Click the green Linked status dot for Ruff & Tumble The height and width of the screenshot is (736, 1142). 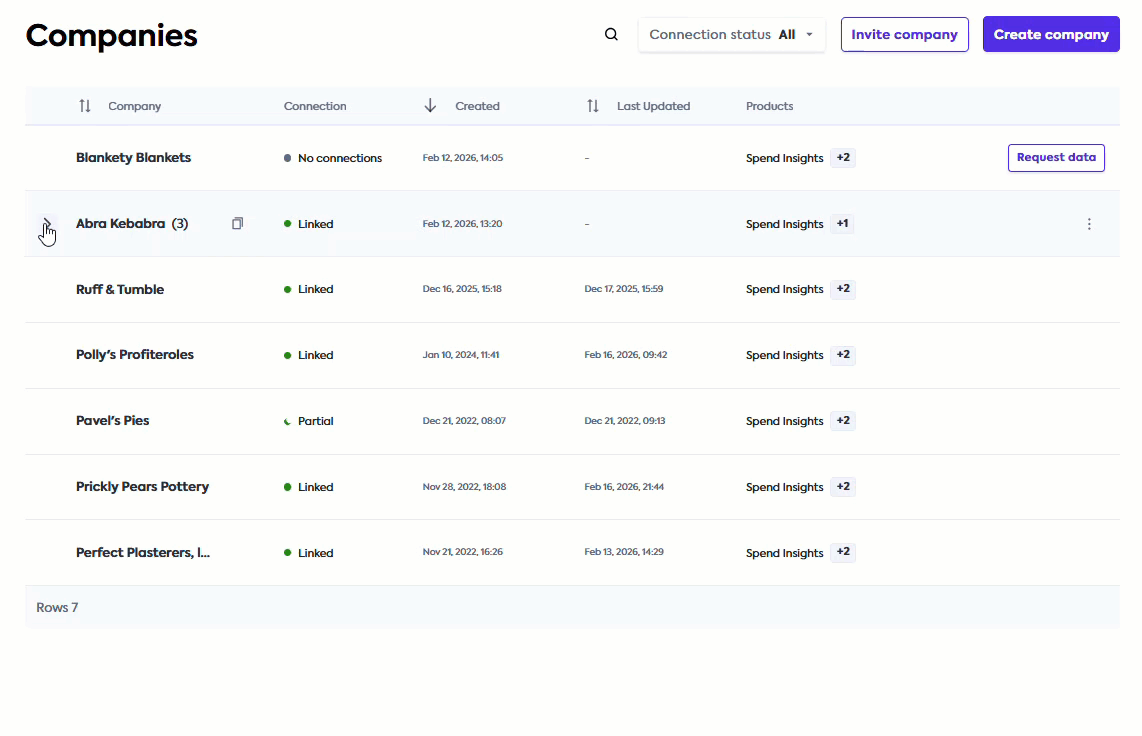288,289
